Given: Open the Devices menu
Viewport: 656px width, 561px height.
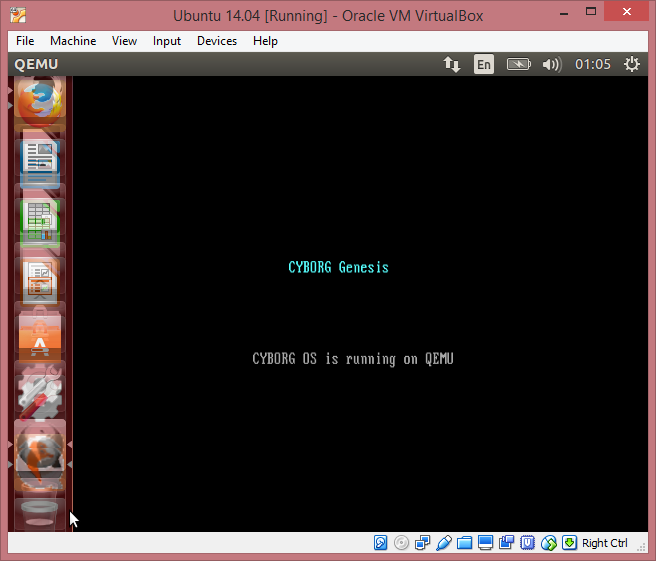Looking at the screenshot, I should (x=217, y=41).
